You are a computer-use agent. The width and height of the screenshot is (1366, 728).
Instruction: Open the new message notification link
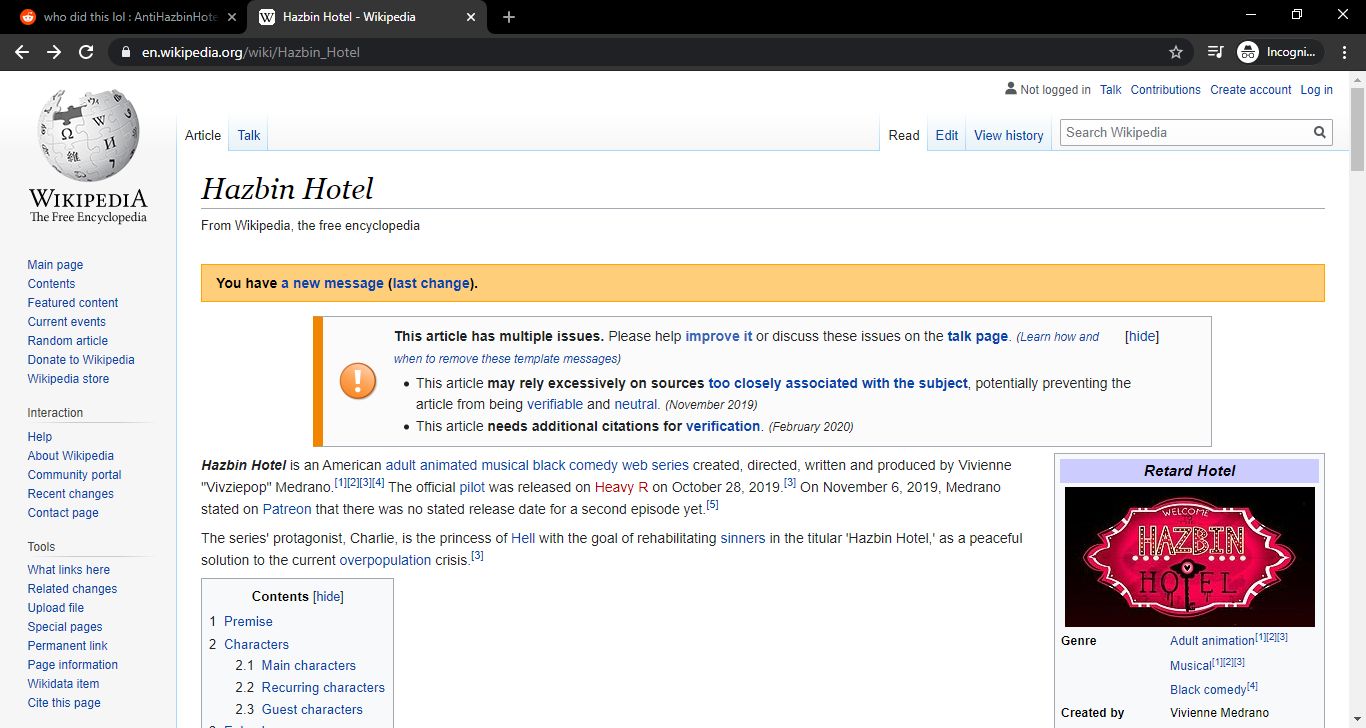(333, 283)
